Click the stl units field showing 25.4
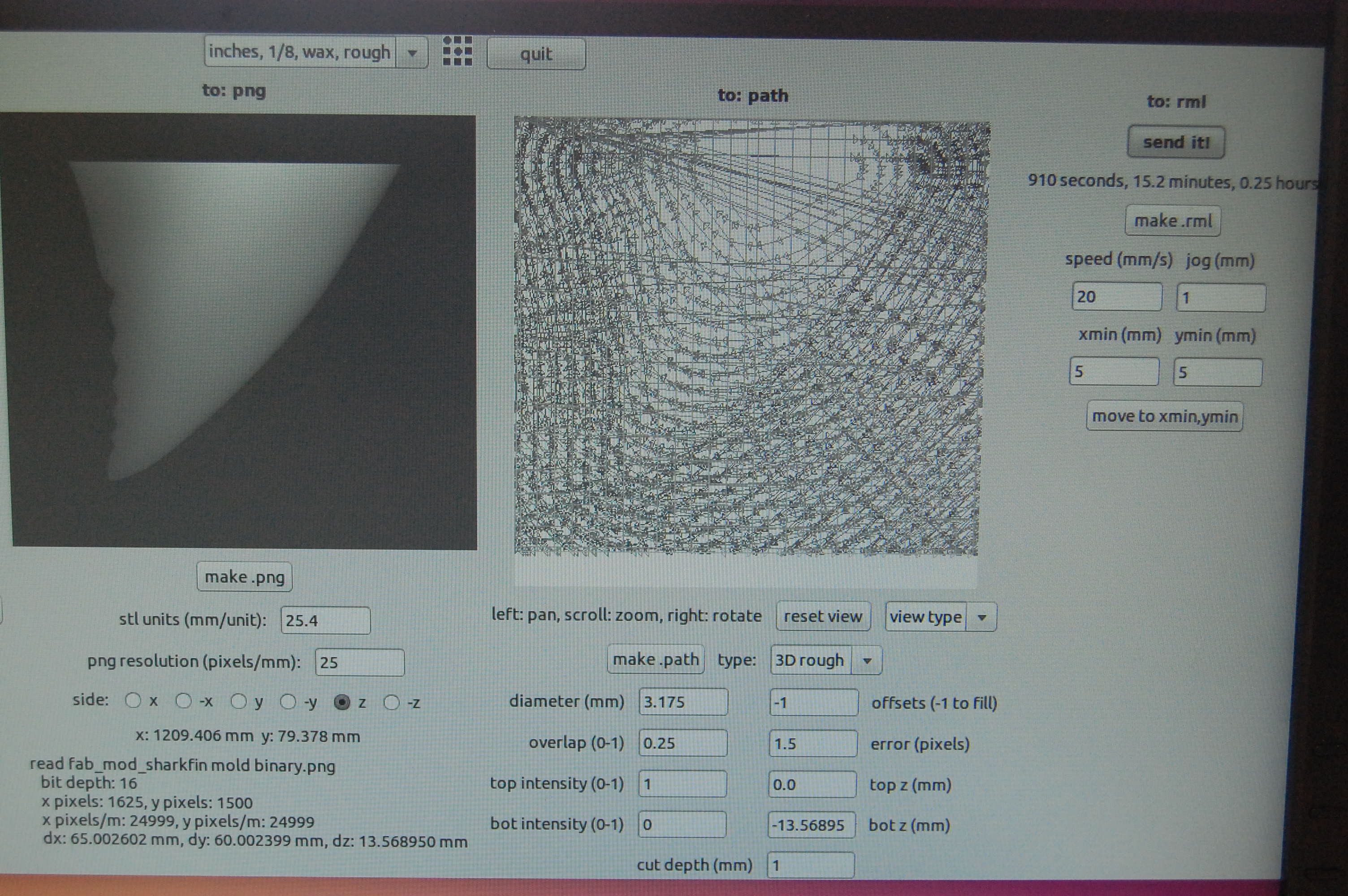The width and height of the screenshot is (1348, 896). pyautogui.click(x=326, y=620)
